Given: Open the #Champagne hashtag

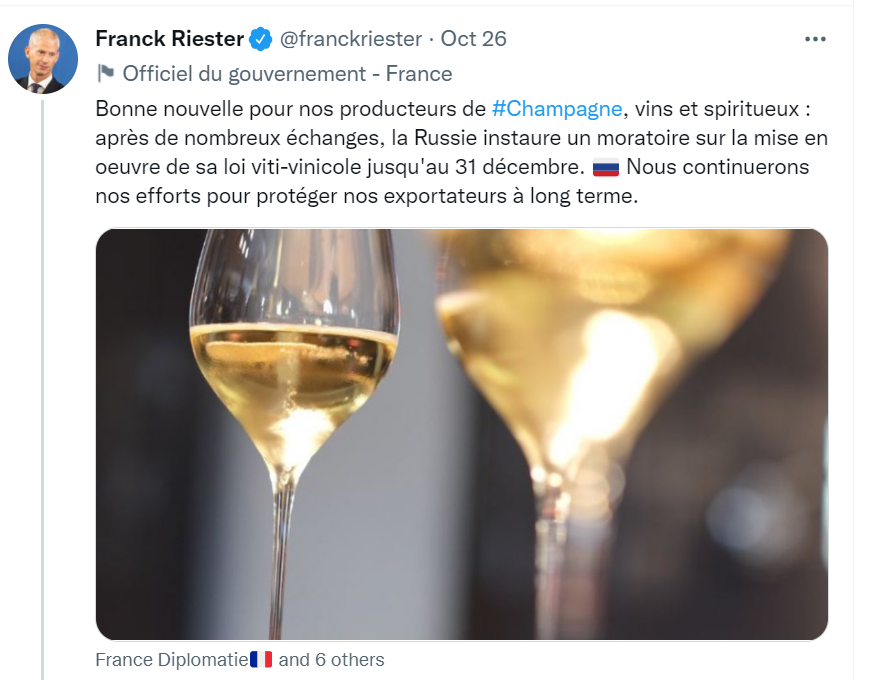Looking at the screenshot, I should point(557,108).
